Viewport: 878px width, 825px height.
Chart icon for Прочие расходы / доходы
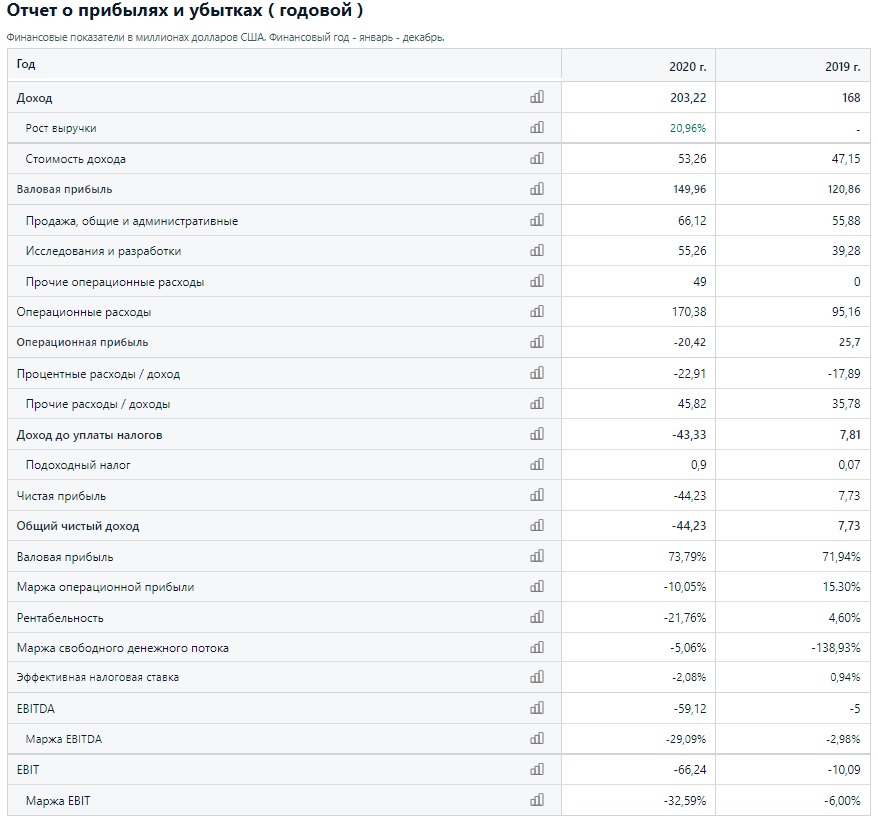536,403
